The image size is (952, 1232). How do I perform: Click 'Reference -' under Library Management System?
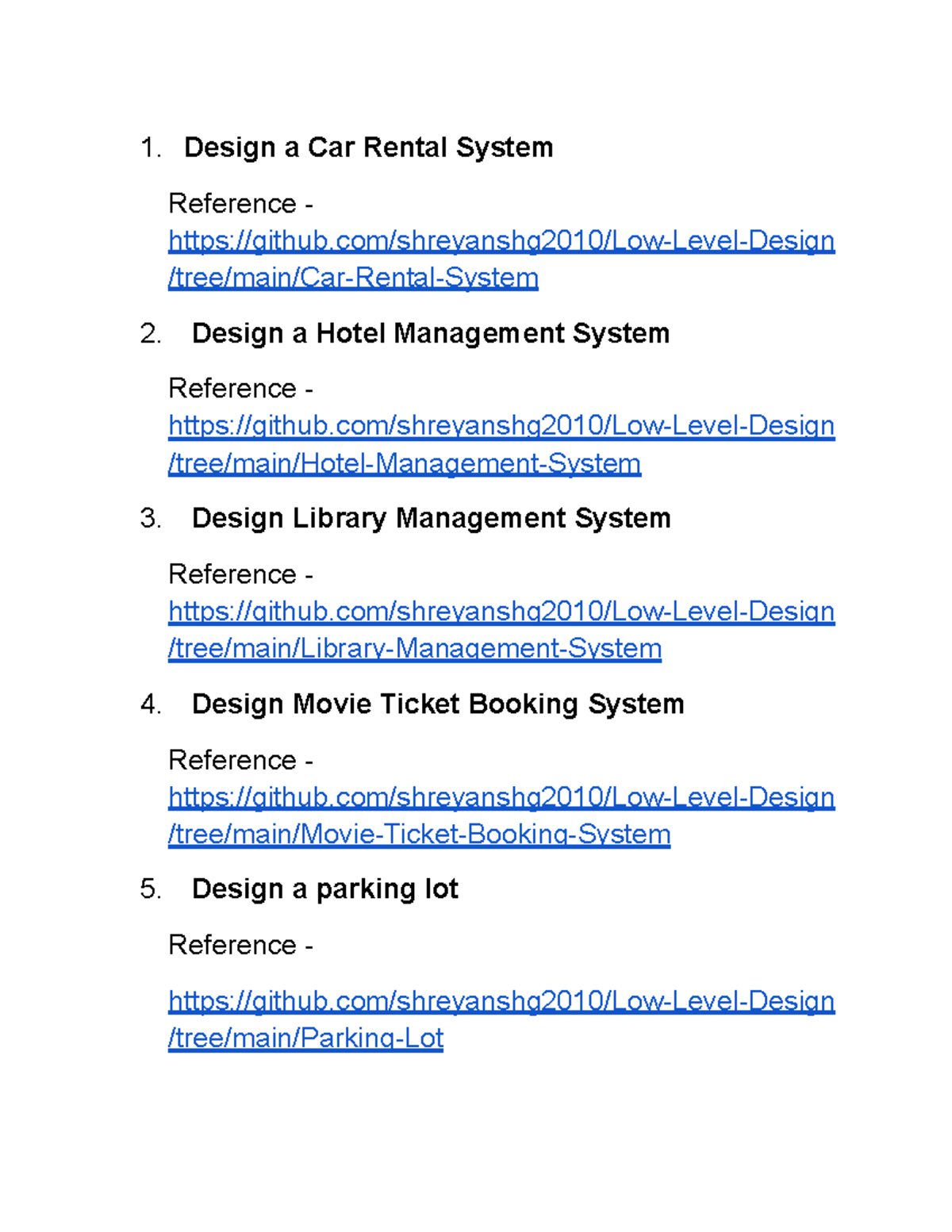pos(241,574)
